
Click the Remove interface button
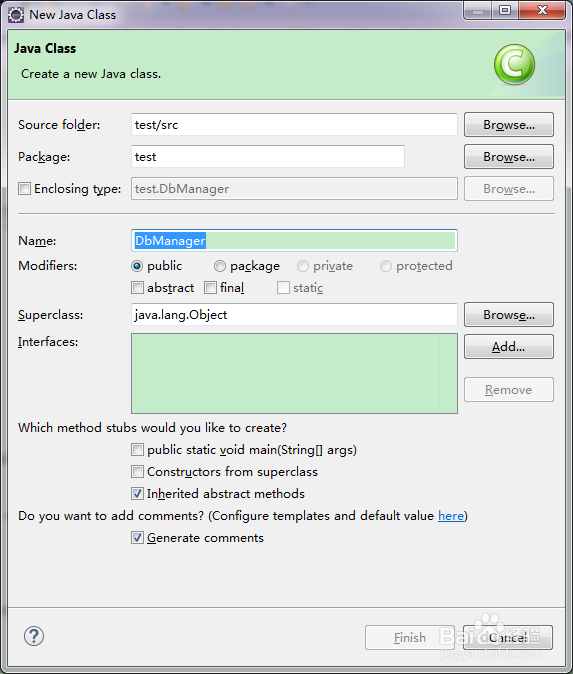[509, 390]
